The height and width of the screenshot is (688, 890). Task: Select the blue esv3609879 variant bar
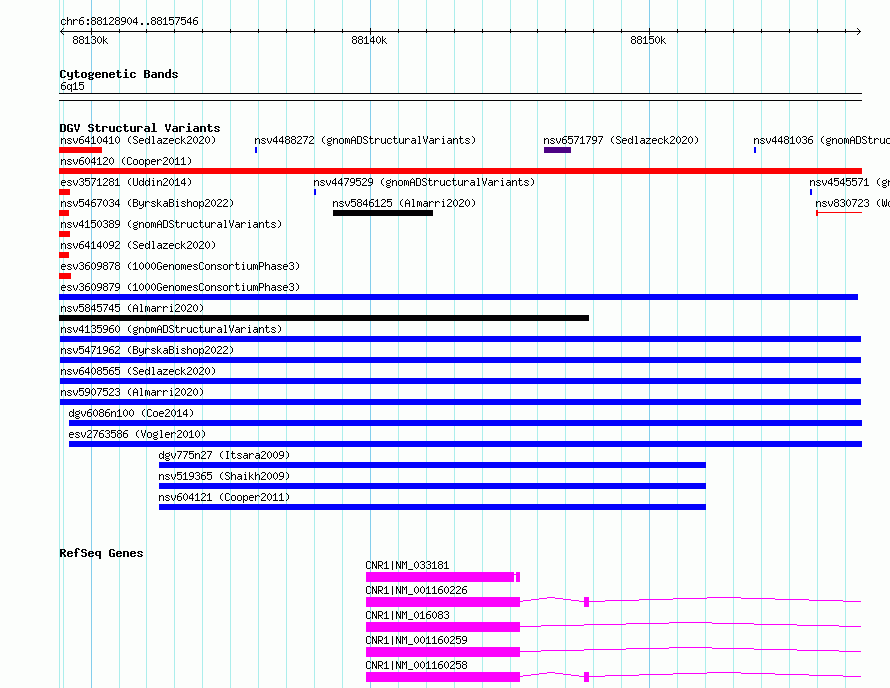coord(459,297)
